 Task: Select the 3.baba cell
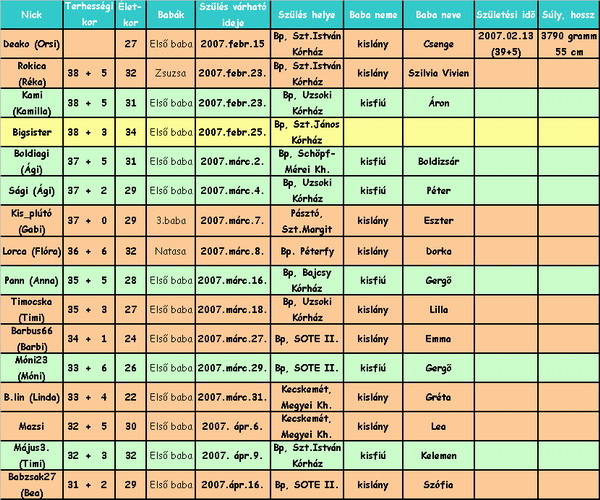click(x=172, y=221)
